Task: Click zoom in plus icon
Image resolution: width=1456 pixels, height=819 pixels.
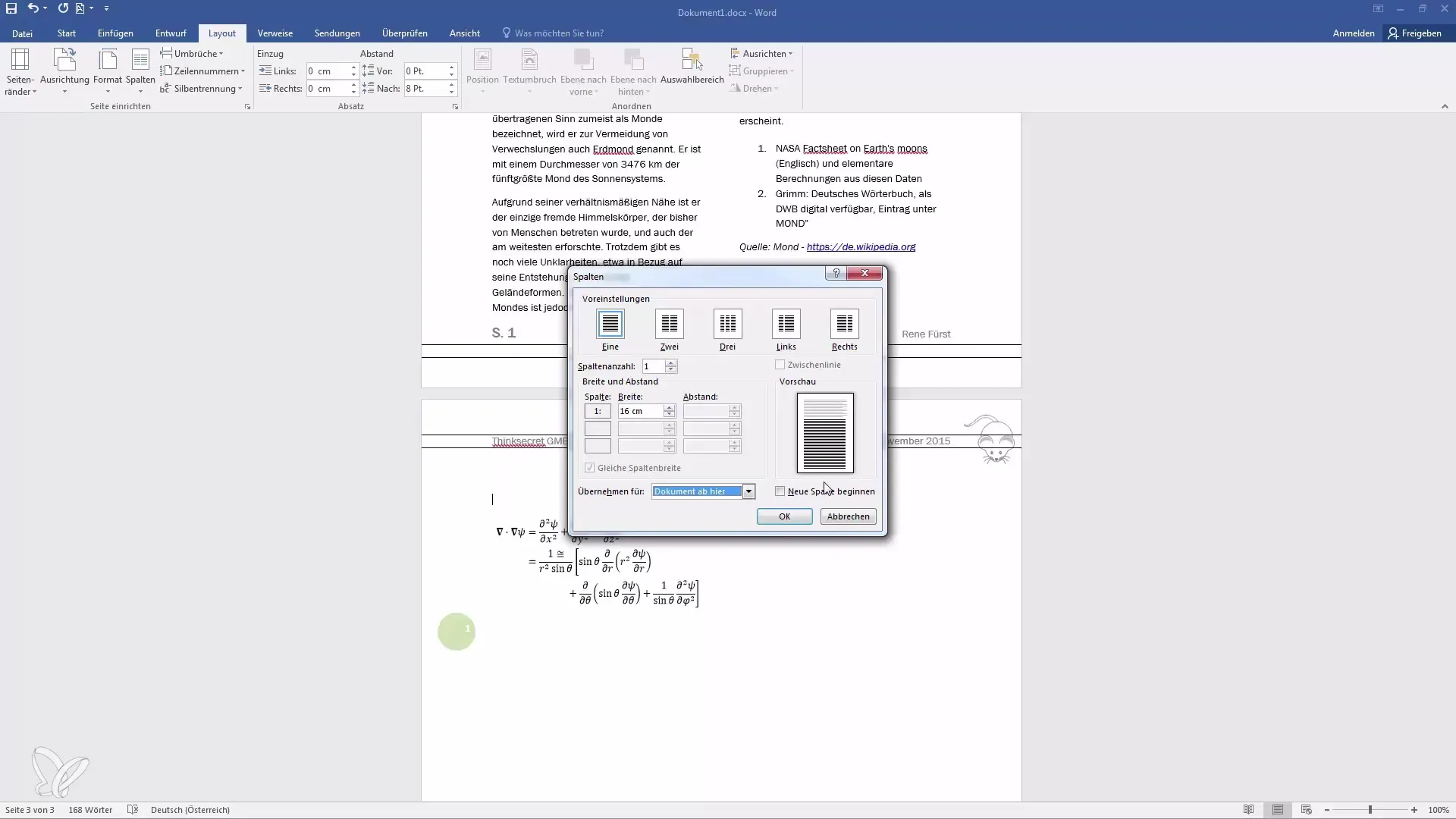Action: [1414, 810]
